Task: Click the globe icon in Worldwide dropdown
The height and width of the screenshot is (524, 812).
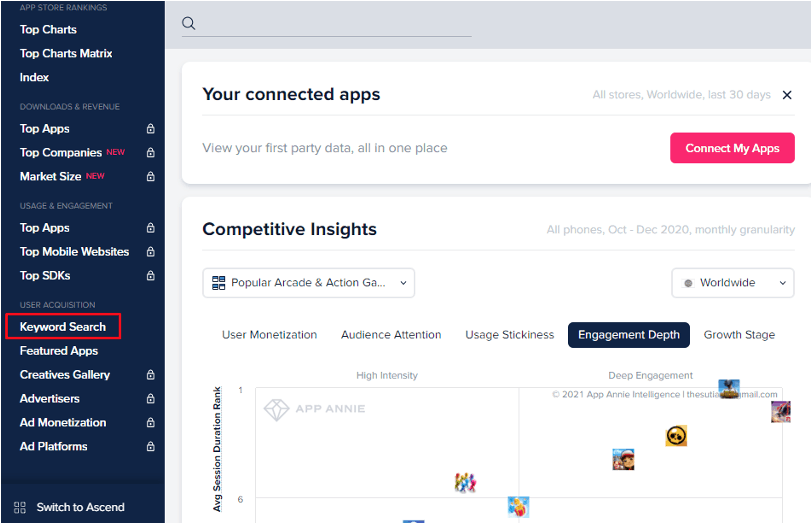Action: pos(688,283)
